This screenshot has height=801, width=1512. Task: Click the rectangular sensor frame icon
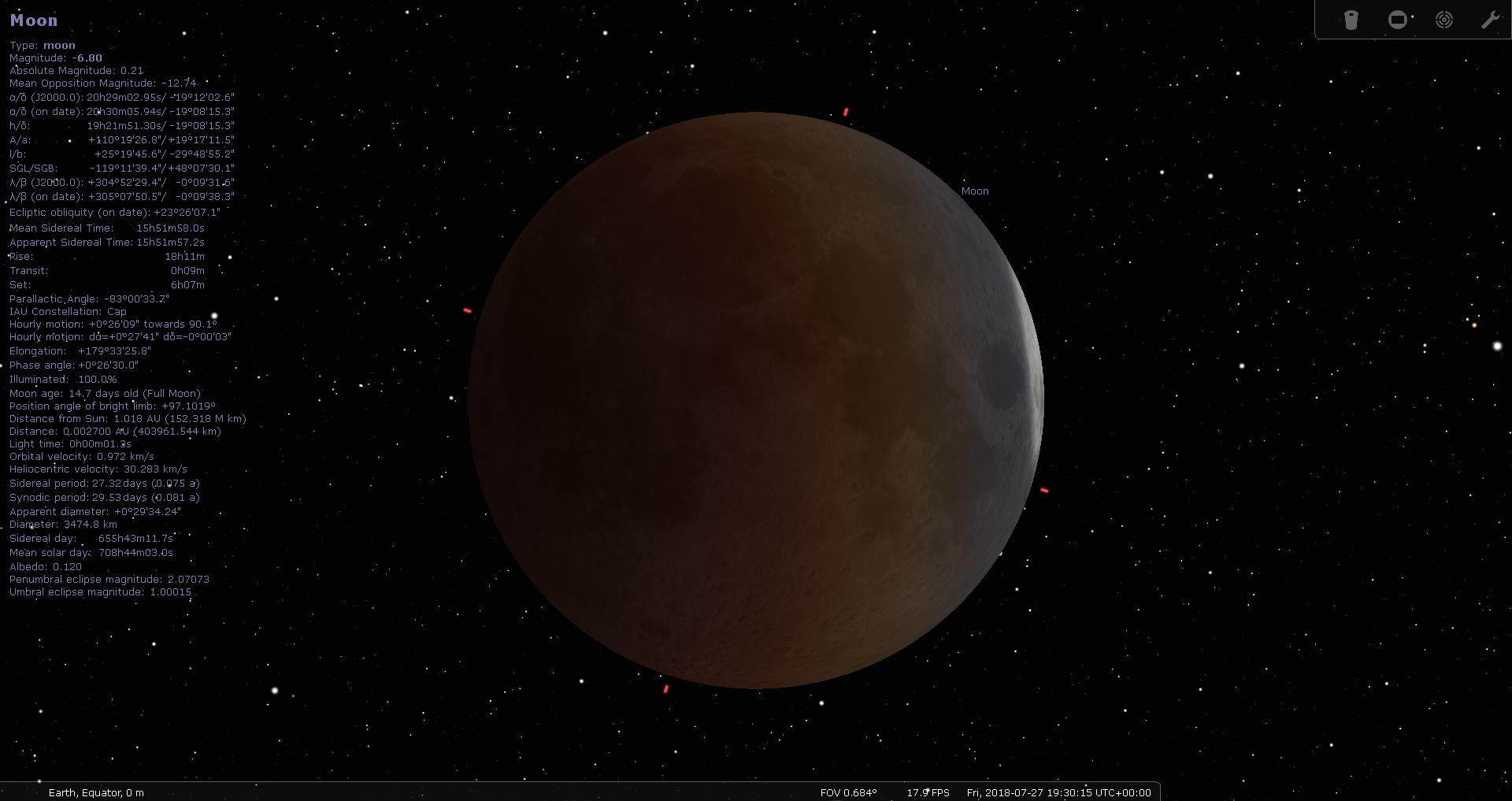(x=1399, y=20)
